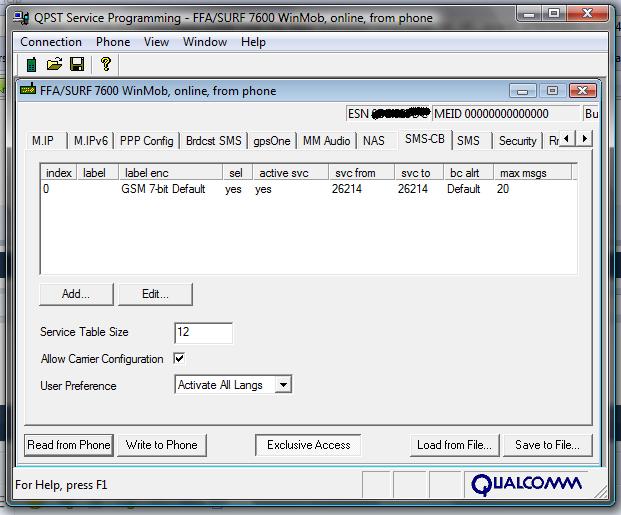621x515 pixels.
Task: Click the index column header
Action: [x=59, y=173]
